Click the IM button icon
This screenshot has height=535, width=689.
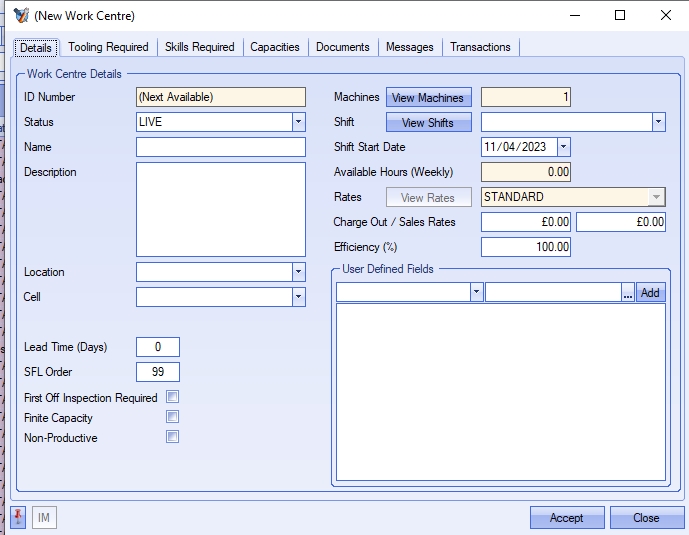(x=44, y=517)
